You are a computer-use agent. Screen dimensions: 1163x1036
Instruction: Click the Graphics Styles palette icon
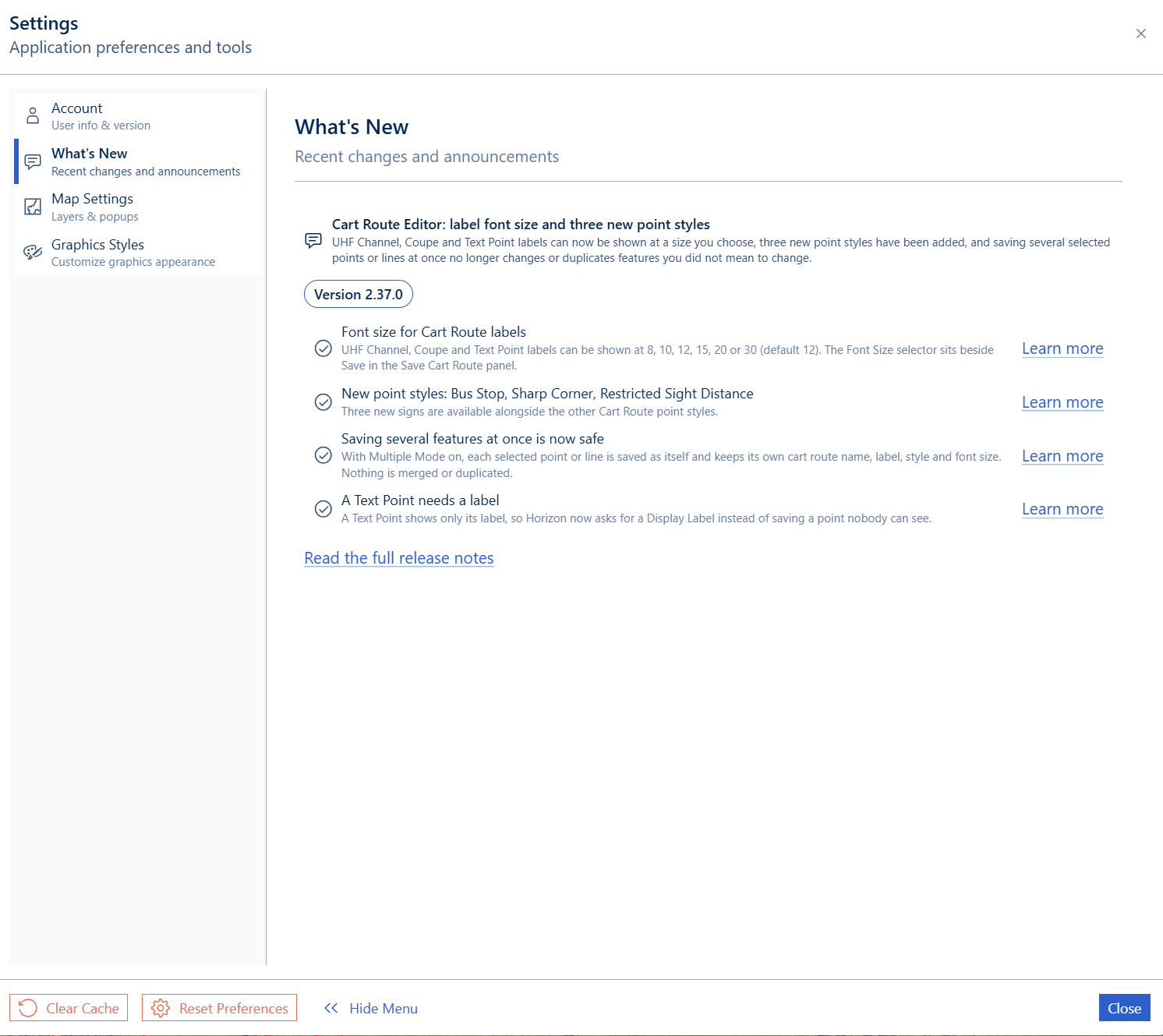[33, 252]
